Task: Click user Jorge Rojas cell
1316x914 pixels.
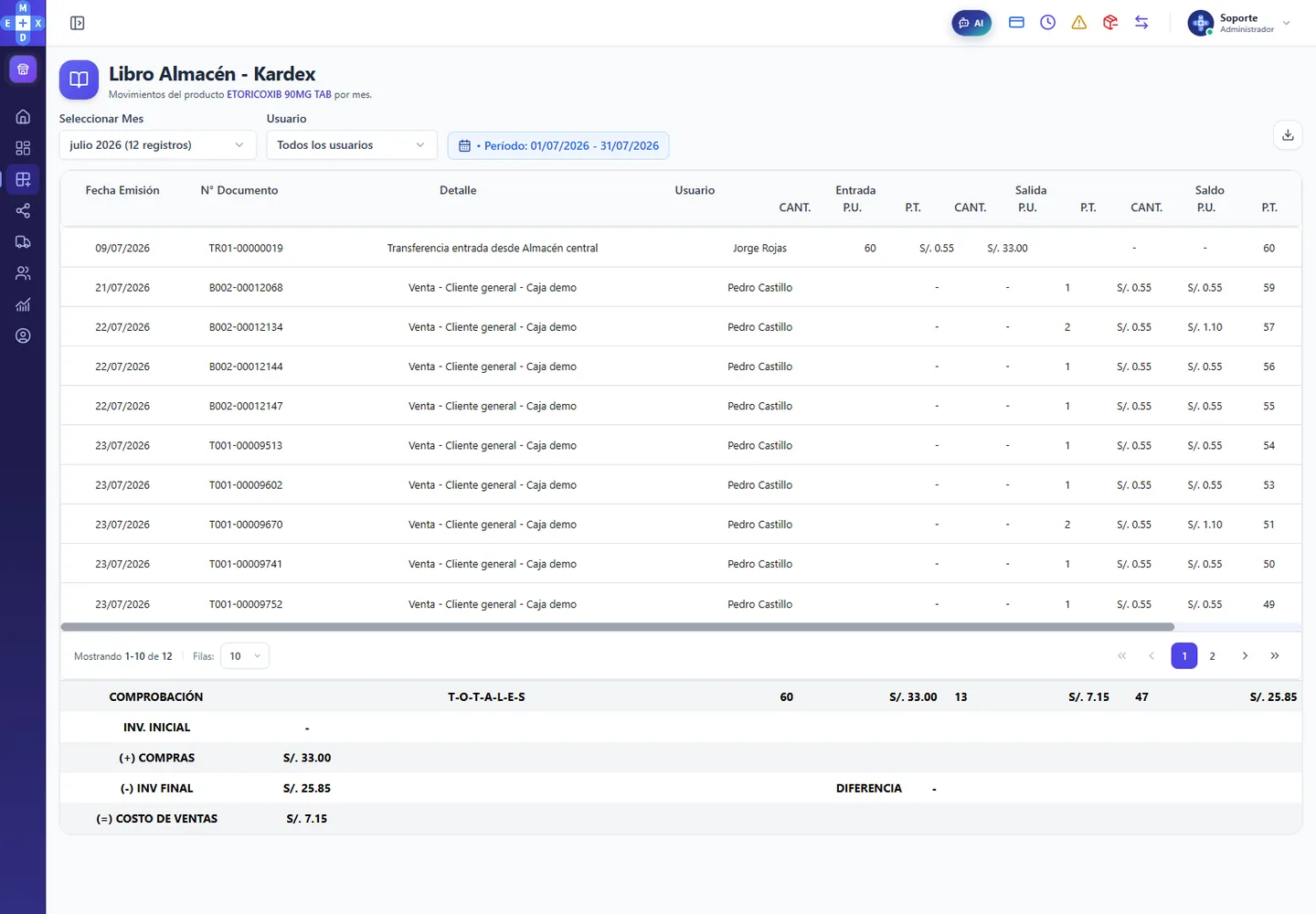Action: (x=759, y=249)
